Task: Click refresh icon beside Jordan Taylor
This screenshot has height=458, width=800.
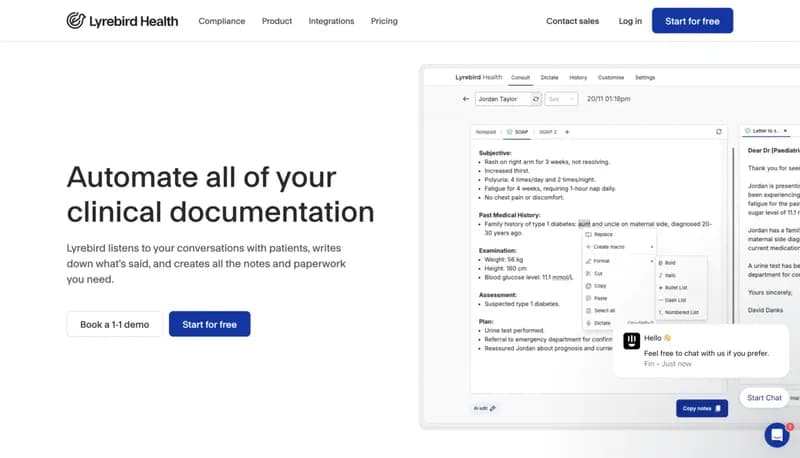Action: (536, 99)
